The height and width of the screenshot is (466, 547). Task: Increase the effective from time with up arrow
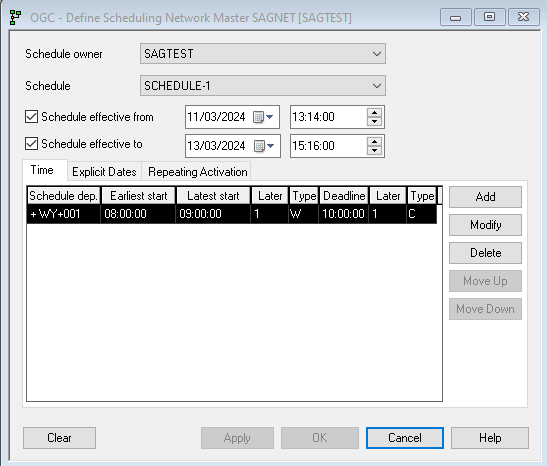tap(375, 113)
